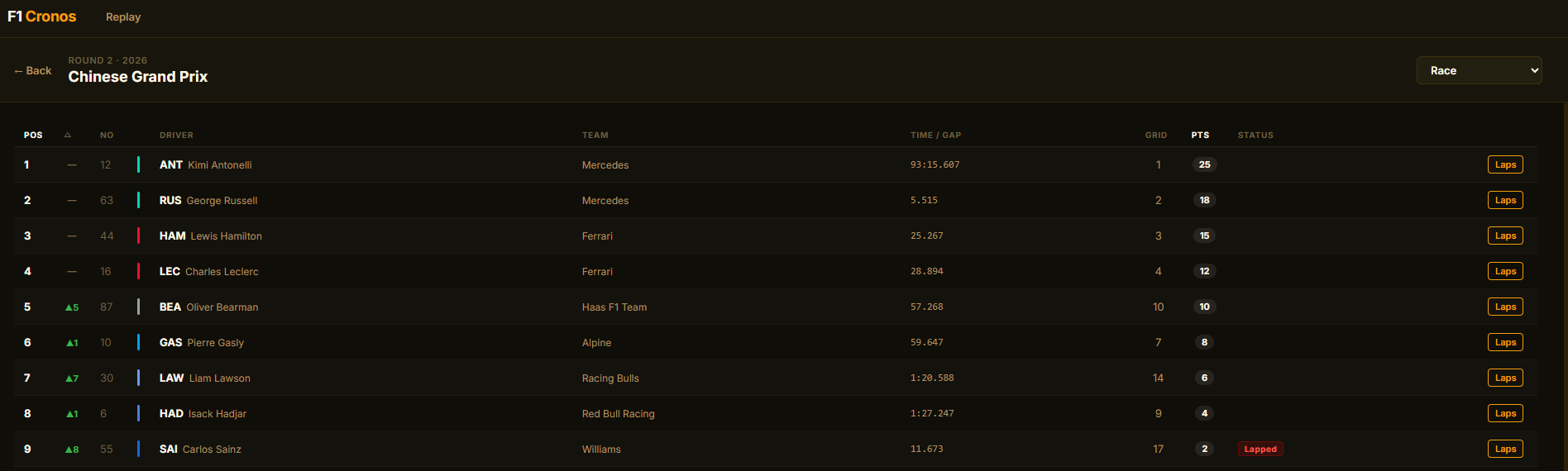Click the up-8 position indicator for Sainz
Viewport: 1568px width, 471px height.
(72, 450)
